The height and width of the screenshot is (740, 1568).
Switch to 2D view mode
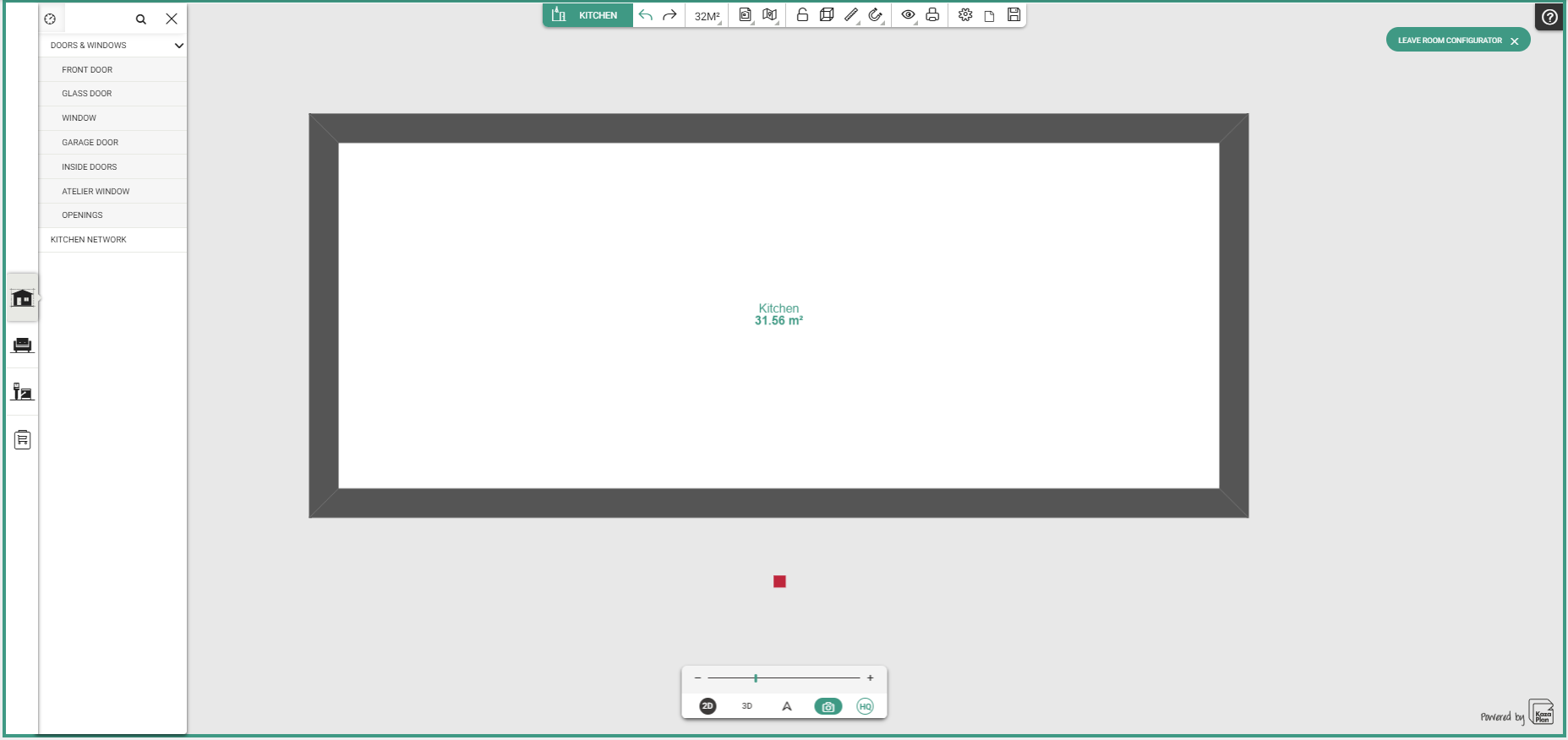(x=708, y=706)
